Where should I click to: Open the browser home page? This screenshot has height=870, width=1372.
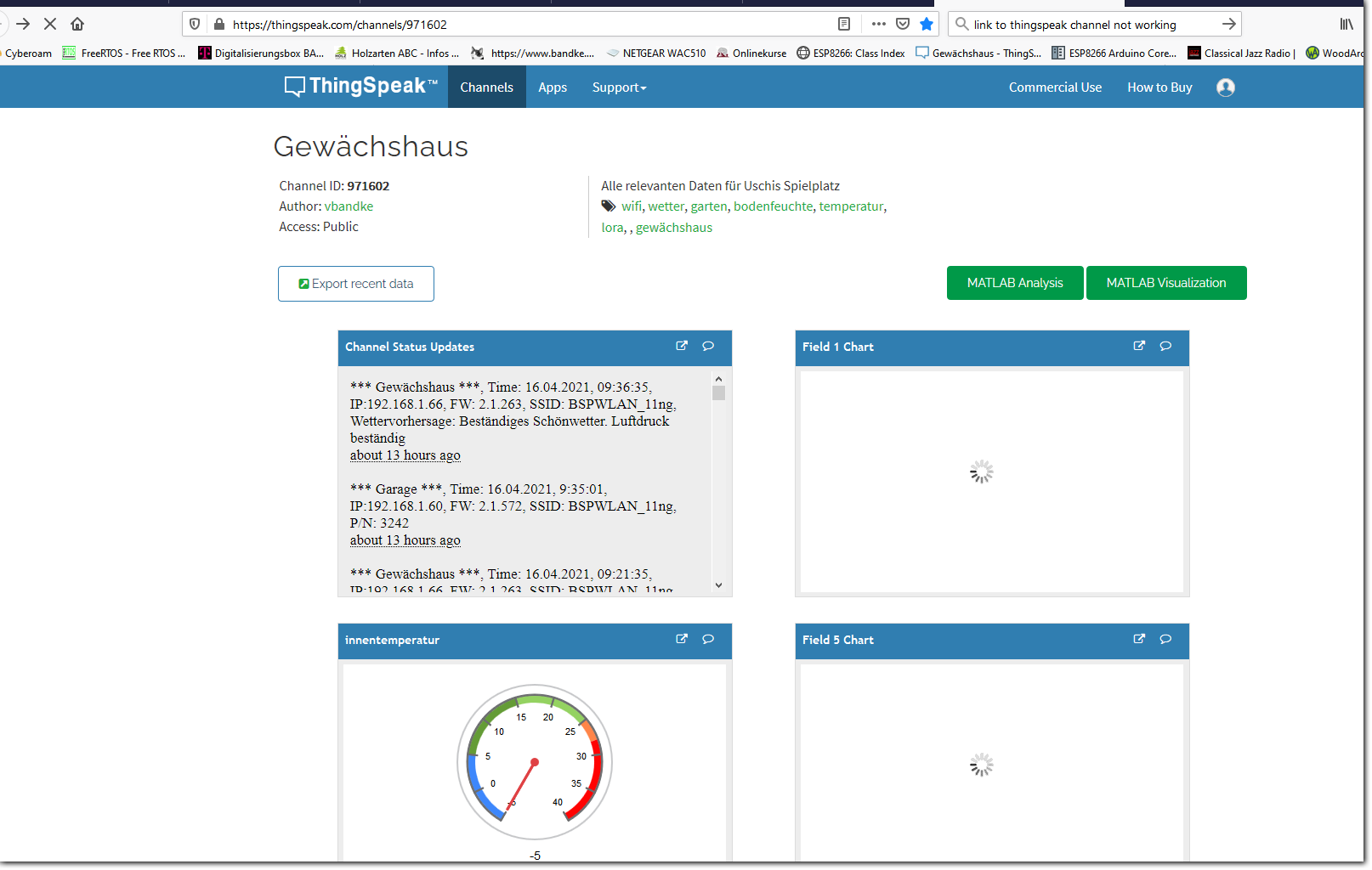(x=77, y=24)
